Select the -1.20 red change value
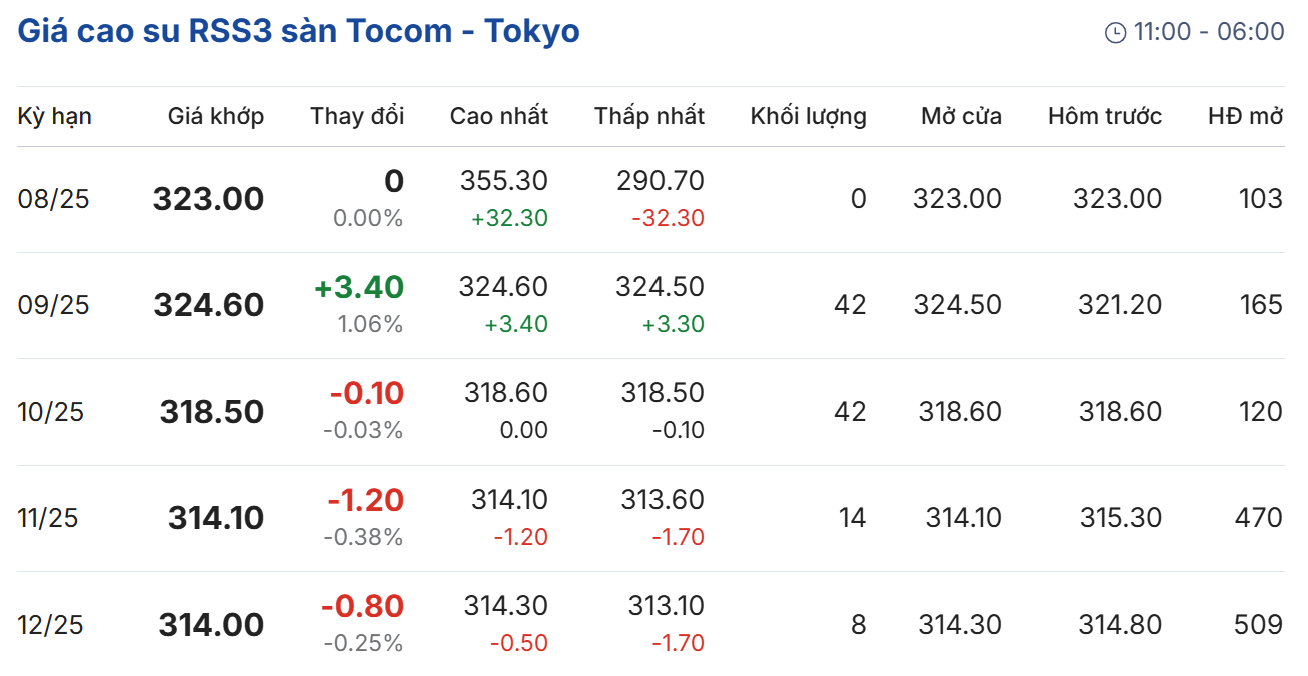Screen dimensions: 1308x676 [x=366, y=500]
